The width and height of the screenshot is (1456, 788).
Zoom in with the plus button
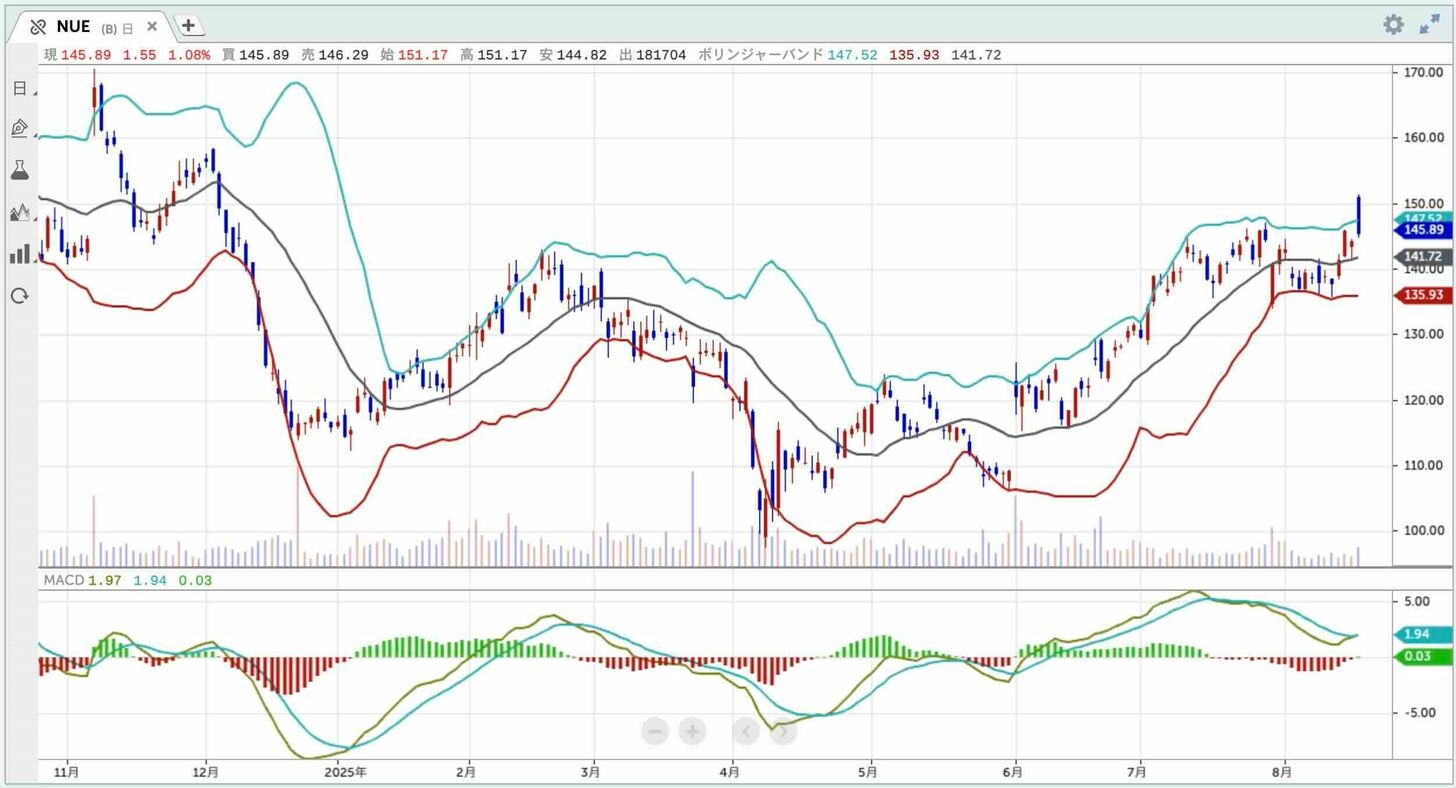pyautogui.click(x=692, y=731)
